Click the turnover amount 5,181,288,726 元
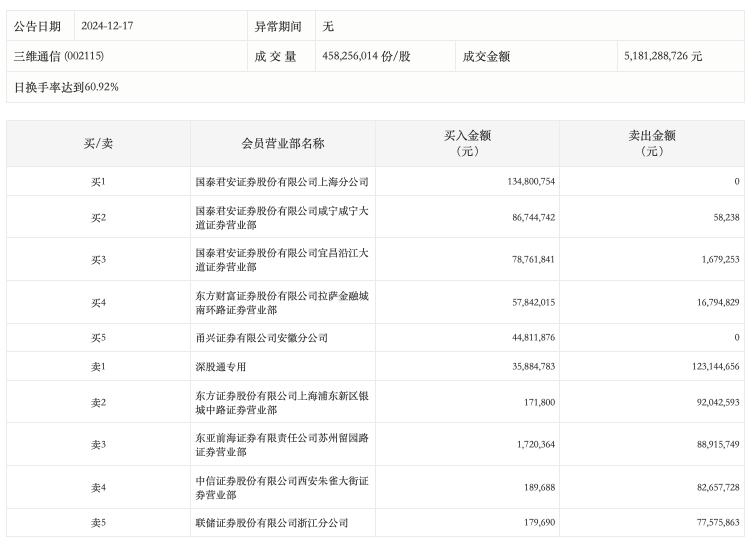Viewport: 753px width, 554px height. pyautogui.click(x=663, y=56)
